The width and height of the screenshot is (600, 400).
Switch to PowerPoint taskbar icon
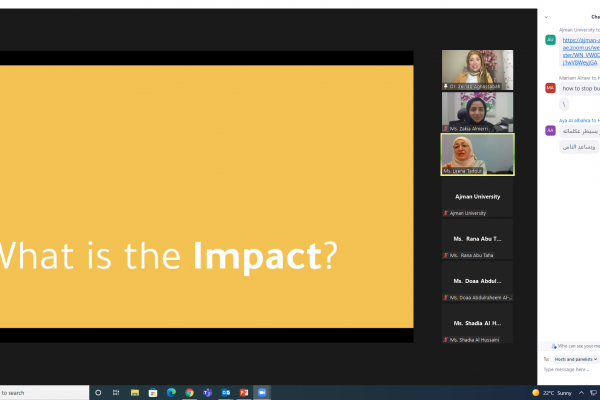point(244,392)
